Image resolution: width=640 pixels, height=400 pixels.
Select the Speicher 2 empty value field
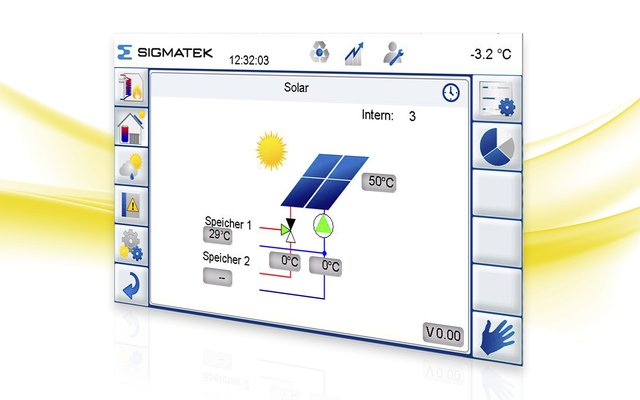tap(218, 277)
